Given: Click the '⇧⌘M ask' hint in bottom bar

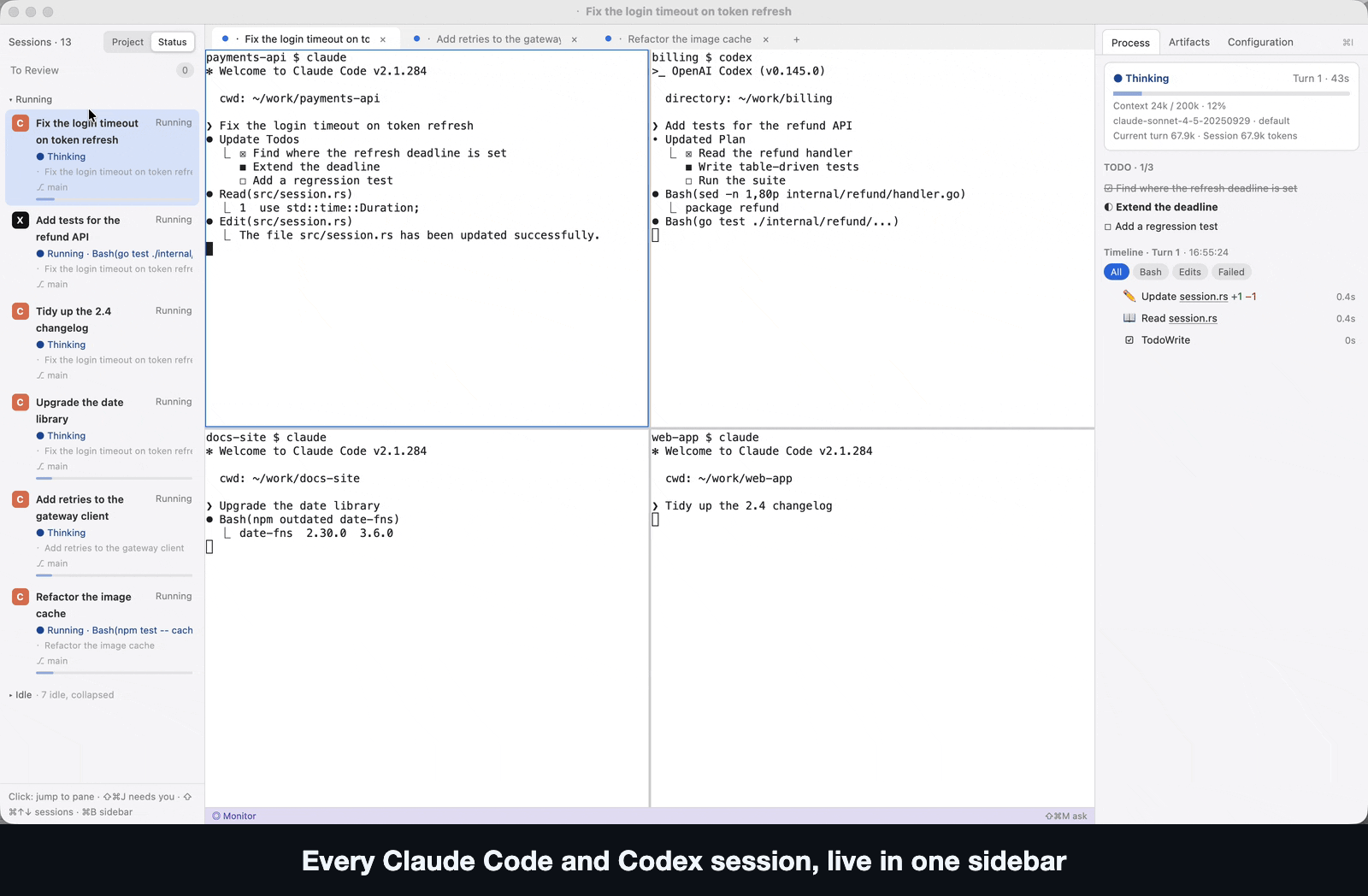Looking at the screenshot, I should click(1066, 816).
